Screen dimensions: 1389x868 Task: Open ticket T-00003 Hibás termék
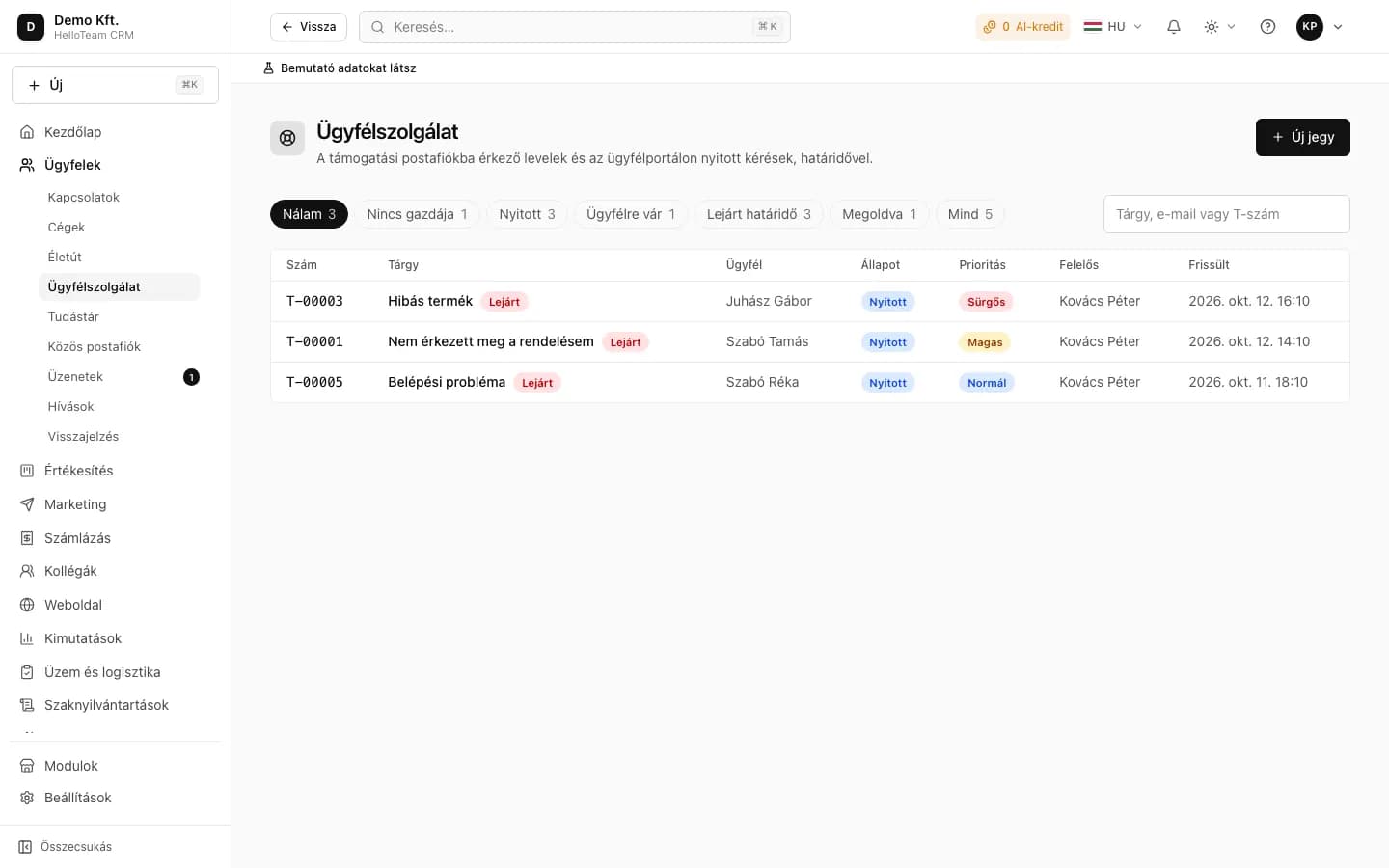click(809, 301)
